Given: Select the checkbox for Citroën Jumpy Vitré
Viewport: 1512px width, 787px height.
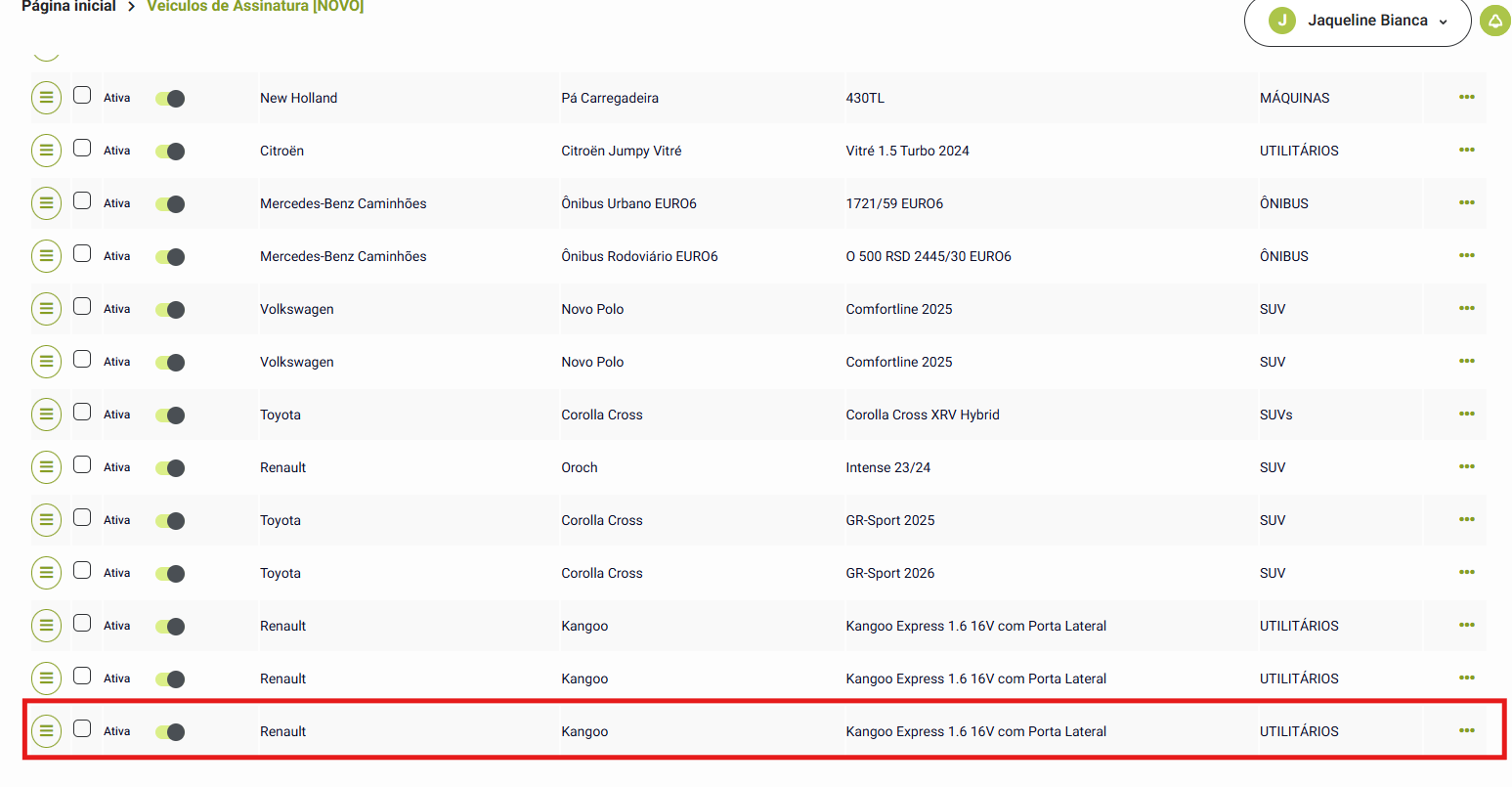Looking at the screenshot, I should (x=82, y=149).
